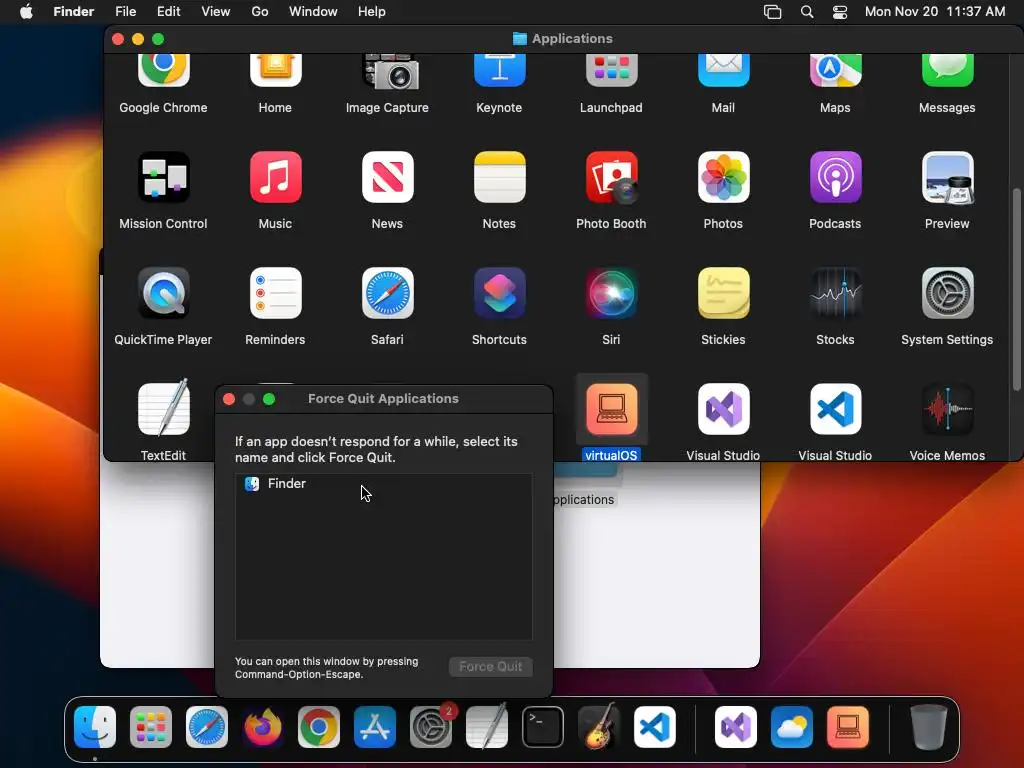Open the News app icon
This screenshot has width=1024, height=768.
pyautogui.click(x=388, y=177)
